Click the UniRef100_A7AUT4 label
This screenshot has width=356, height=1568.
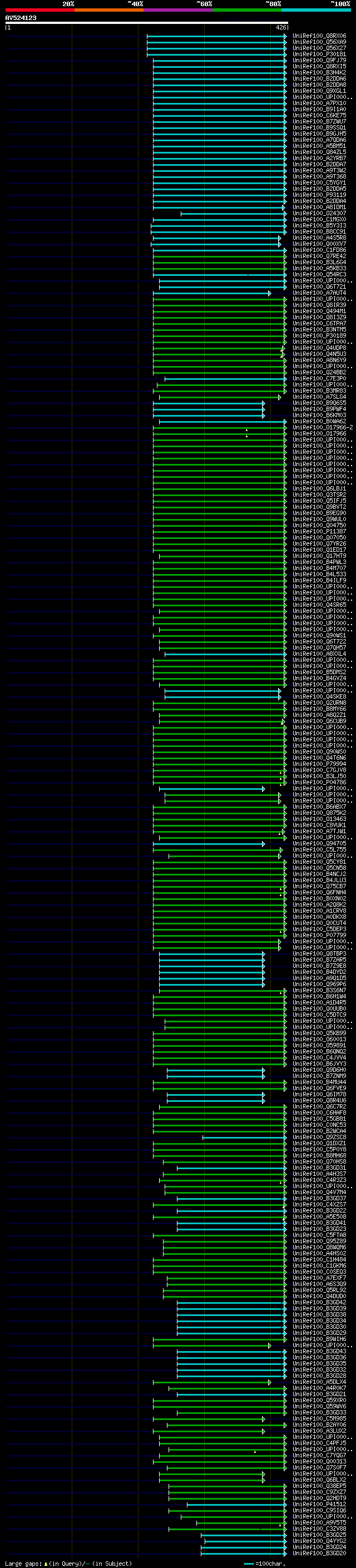click(319, 293)
